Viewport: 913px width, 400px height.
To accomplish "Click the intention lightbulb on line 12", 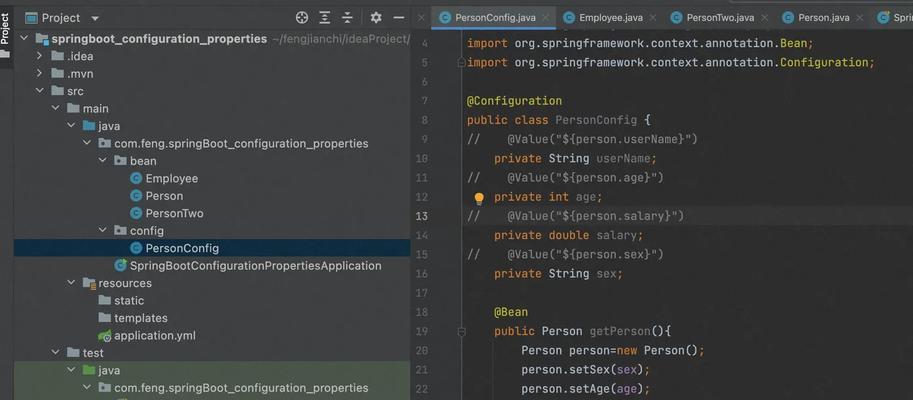I will coord(479,199).
